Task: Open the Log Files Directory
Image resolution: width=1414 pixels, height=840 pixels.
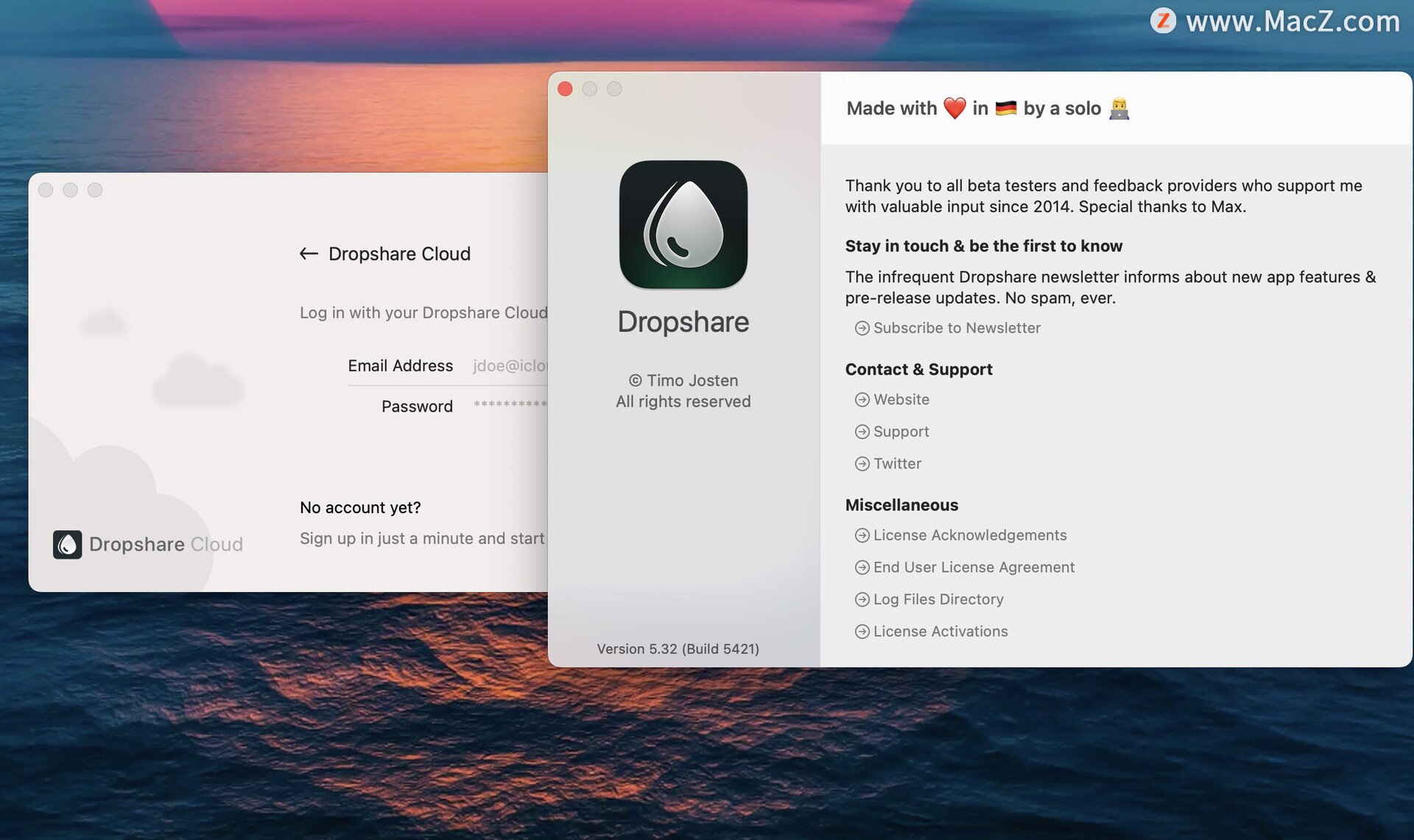Action: (938, 599)
